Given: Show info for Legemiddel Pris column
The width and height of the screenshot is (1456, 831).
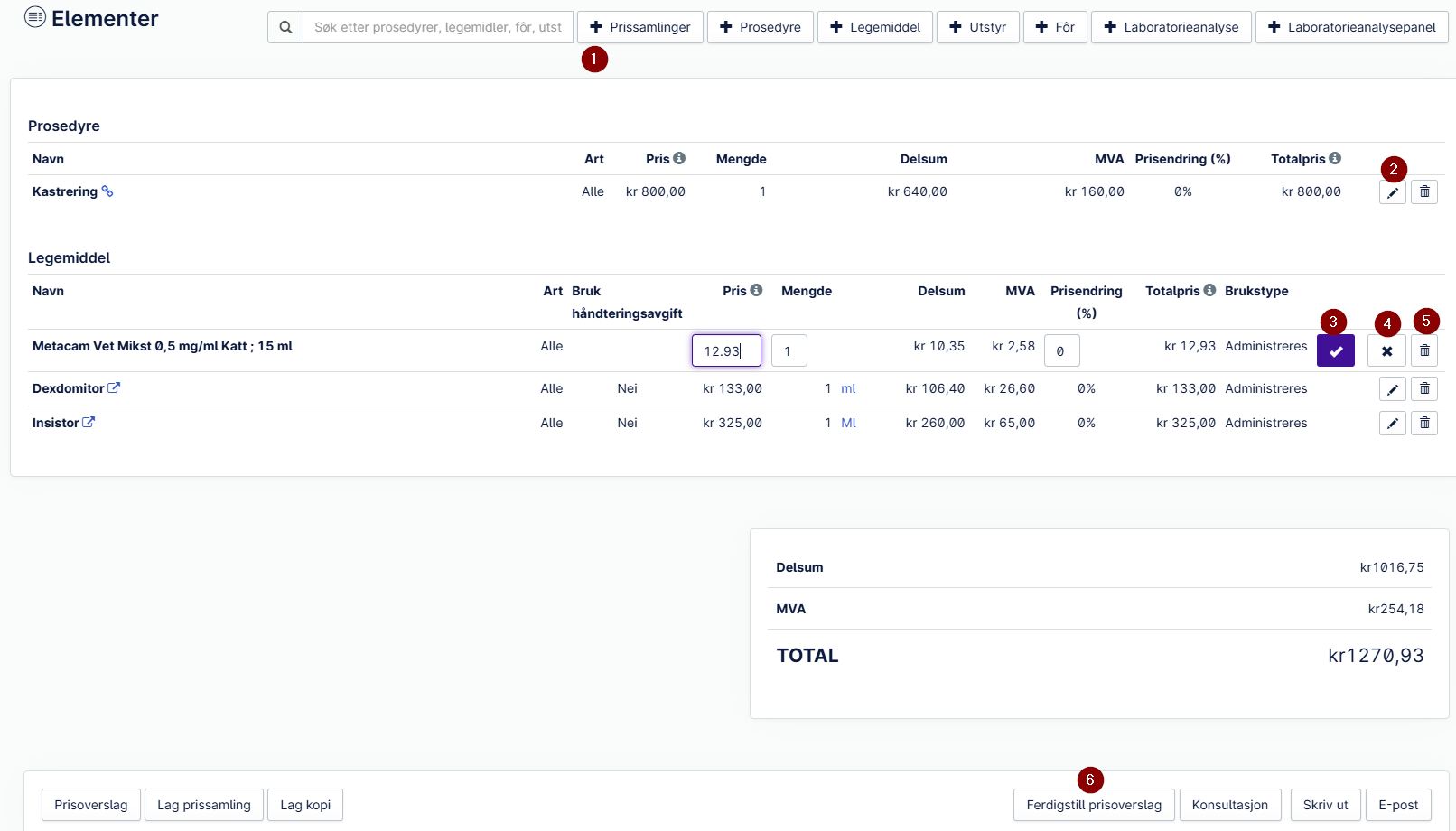Looking at the screenshot, I should pyautogui.click(x=756, y=290).
